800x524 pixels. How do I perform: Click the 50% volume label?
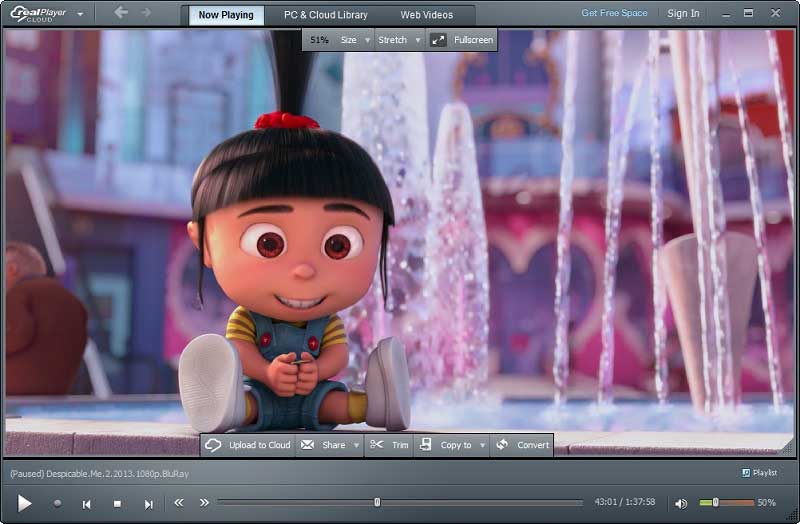coord(766,503)
